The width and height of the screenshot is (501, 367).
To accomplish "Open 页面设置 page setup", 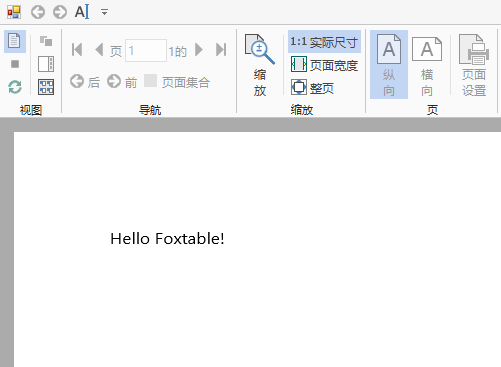I will 474,65.
